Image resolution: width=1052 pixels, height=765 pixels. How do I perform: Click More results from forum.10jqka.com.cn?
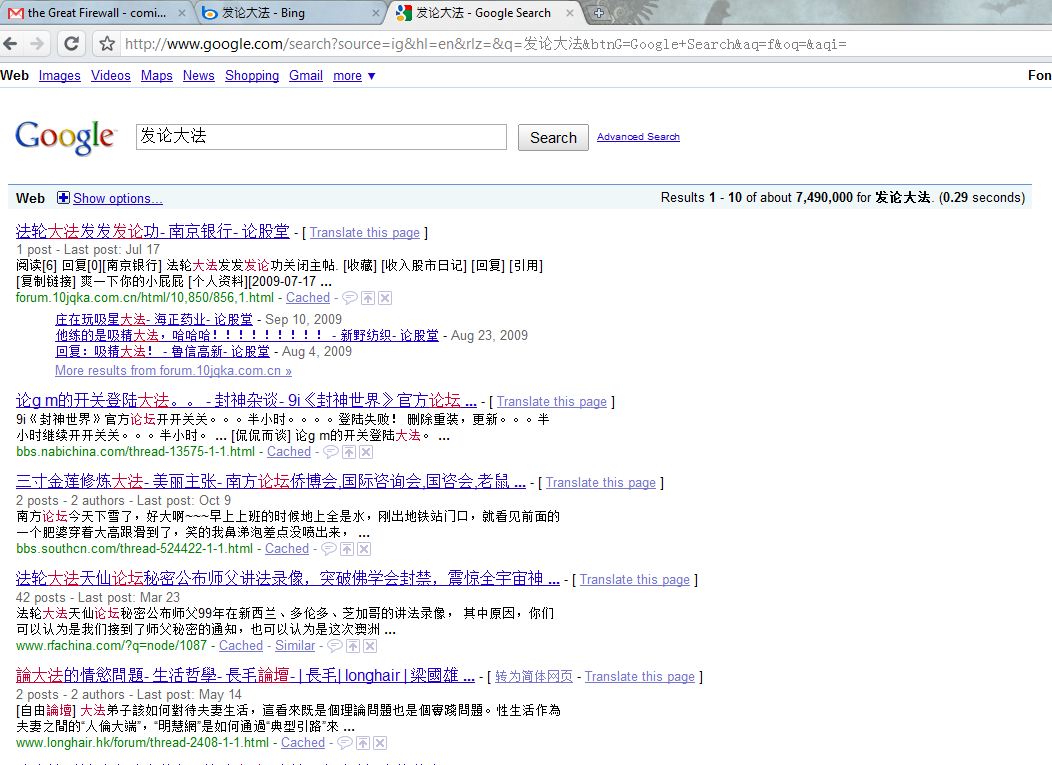point(173,370)
